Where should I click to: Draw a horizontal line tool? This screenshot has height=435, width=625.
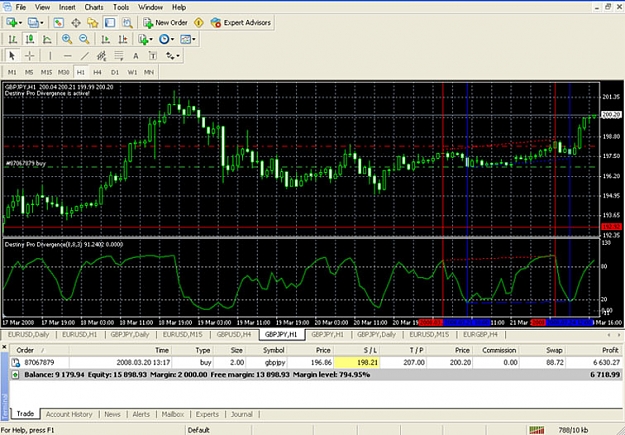click(x=67, y=56)
